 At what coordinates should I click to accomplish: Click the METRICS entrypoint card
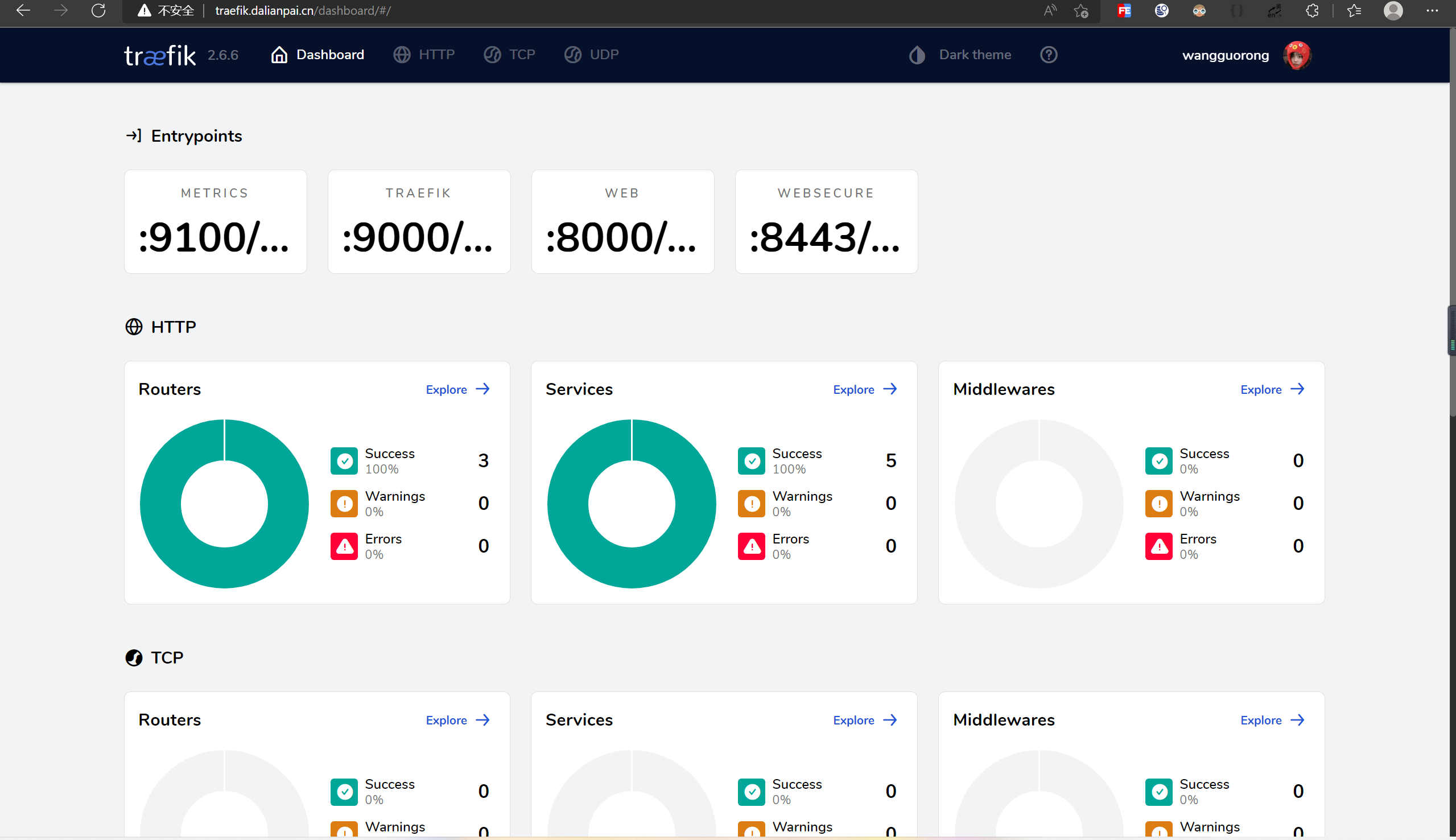216,221
